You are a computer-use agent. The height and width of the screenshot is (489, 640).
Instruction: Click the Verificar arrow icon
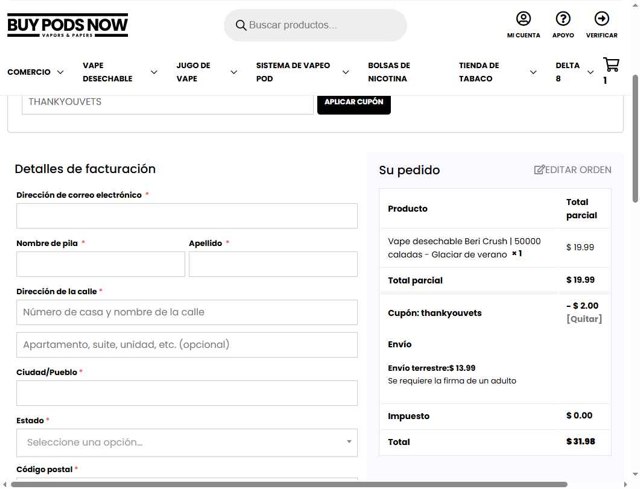pyautogui.click(x=601, y=19)
